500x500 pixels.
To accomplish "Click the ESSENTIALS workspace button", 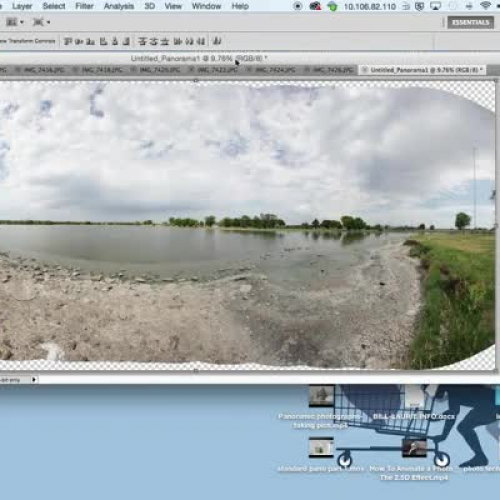I will [470, 22].
